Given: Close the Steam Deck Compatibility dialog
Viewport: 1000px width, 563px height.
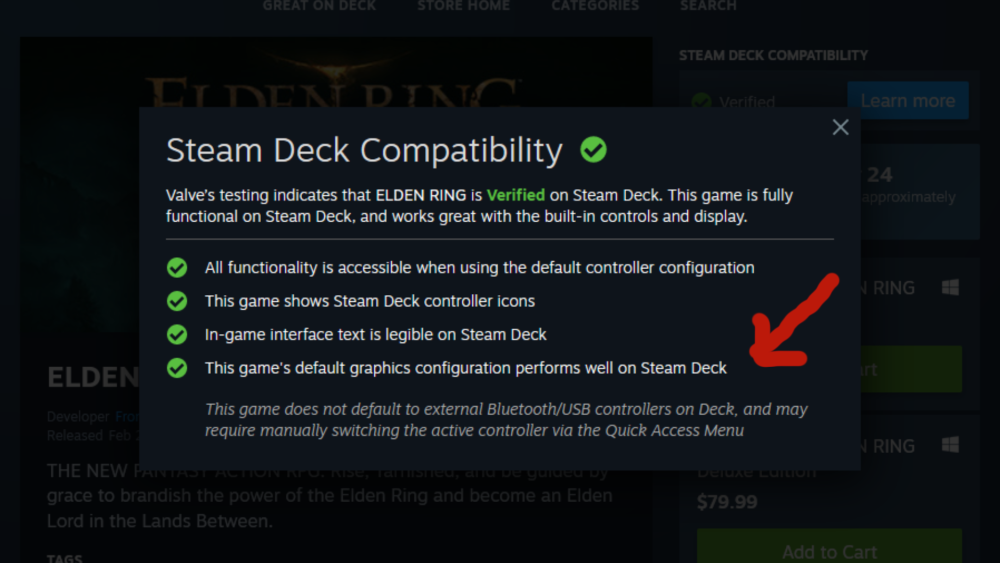Looking at the screenshot, I should pyautogui.click(x=840, y=127).
